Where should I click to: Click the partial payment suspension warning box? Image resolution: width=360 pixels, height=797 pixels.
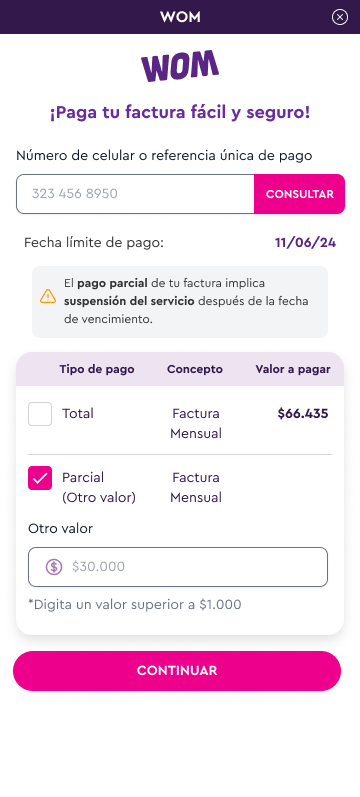coord(180,302)
